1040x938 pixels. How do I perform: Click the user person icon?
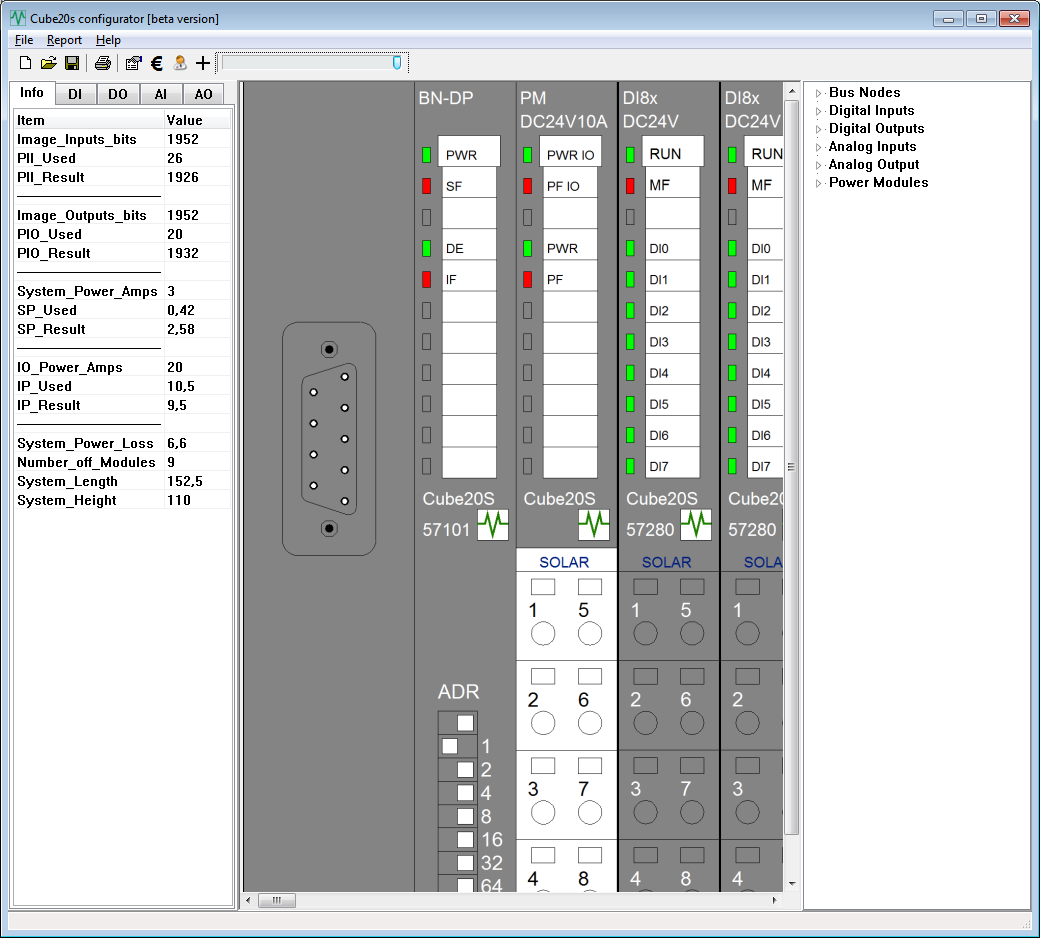[180, 63]
